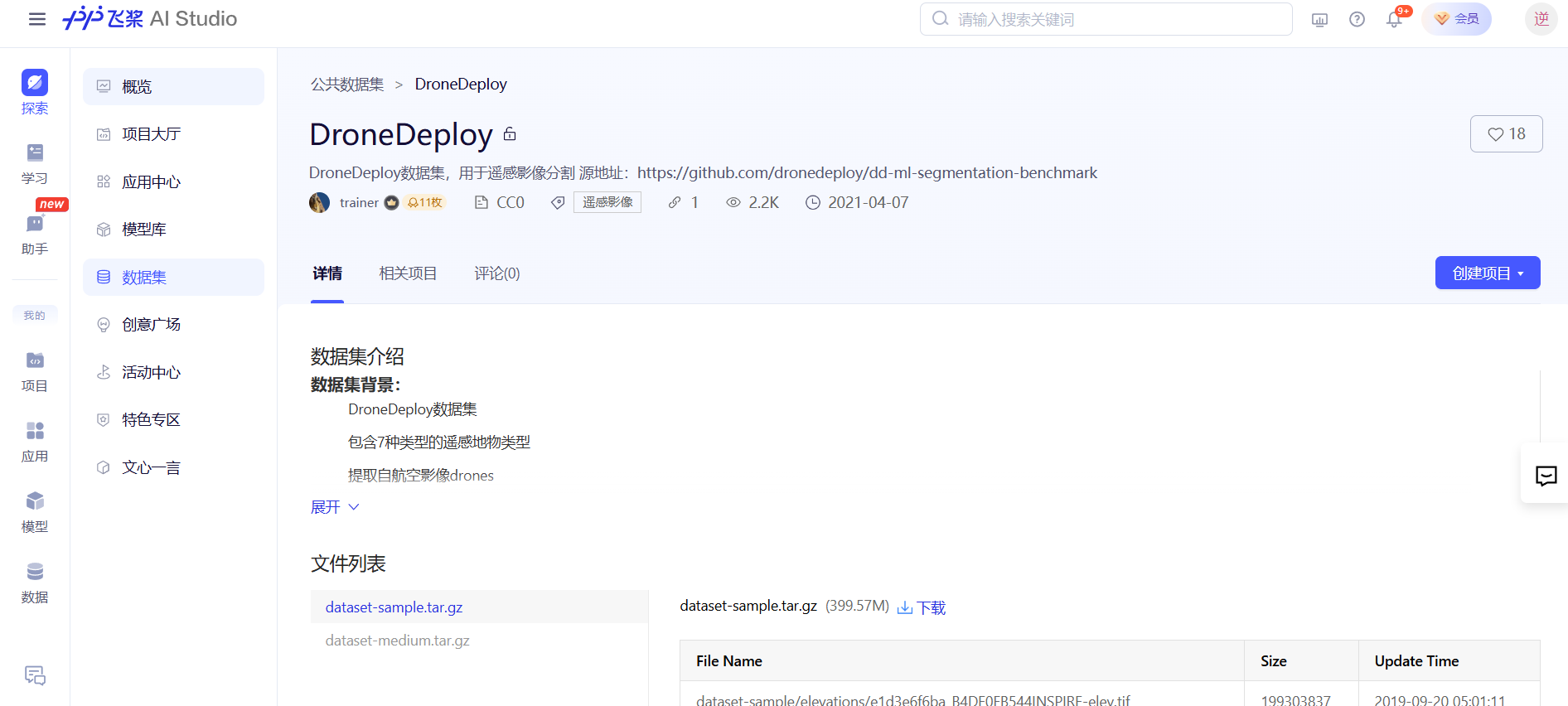
Task: Switch to the 相关项目 tab
Action: coord(408,273)
